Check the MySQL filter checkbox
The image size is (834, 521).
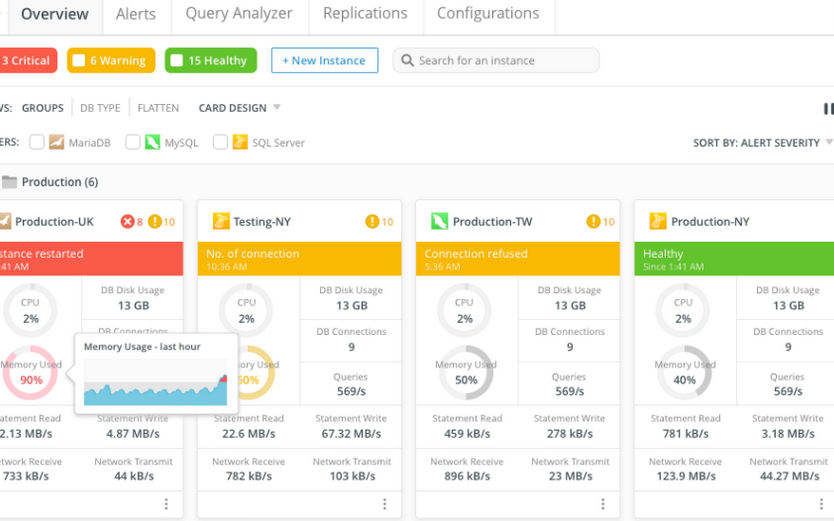pyautogui.click(x=132, y=142)
